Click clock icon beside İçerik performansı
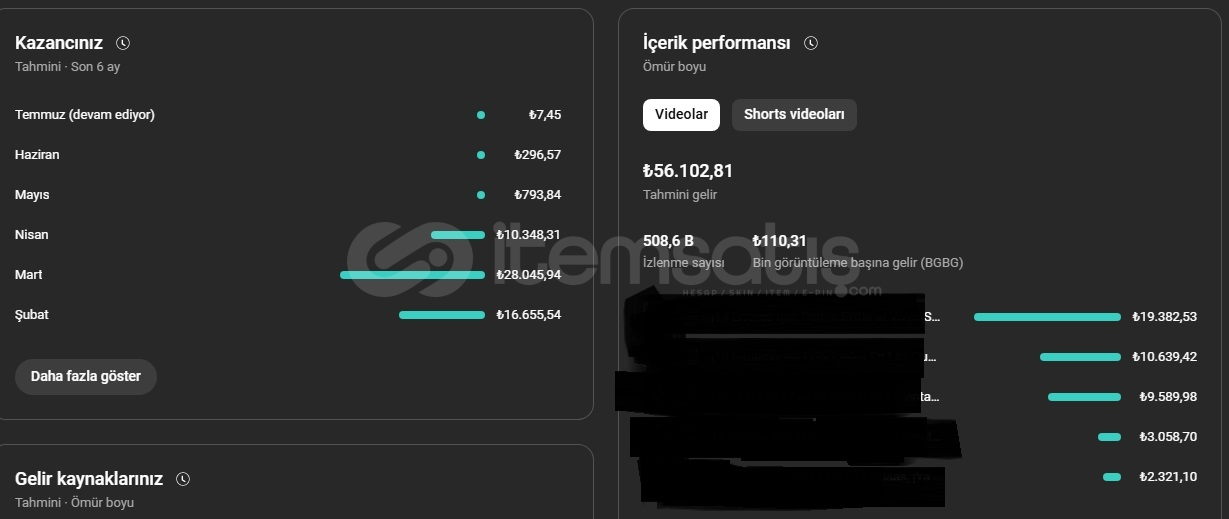Viewport: 1229px width, 519px height. (811, 43)
